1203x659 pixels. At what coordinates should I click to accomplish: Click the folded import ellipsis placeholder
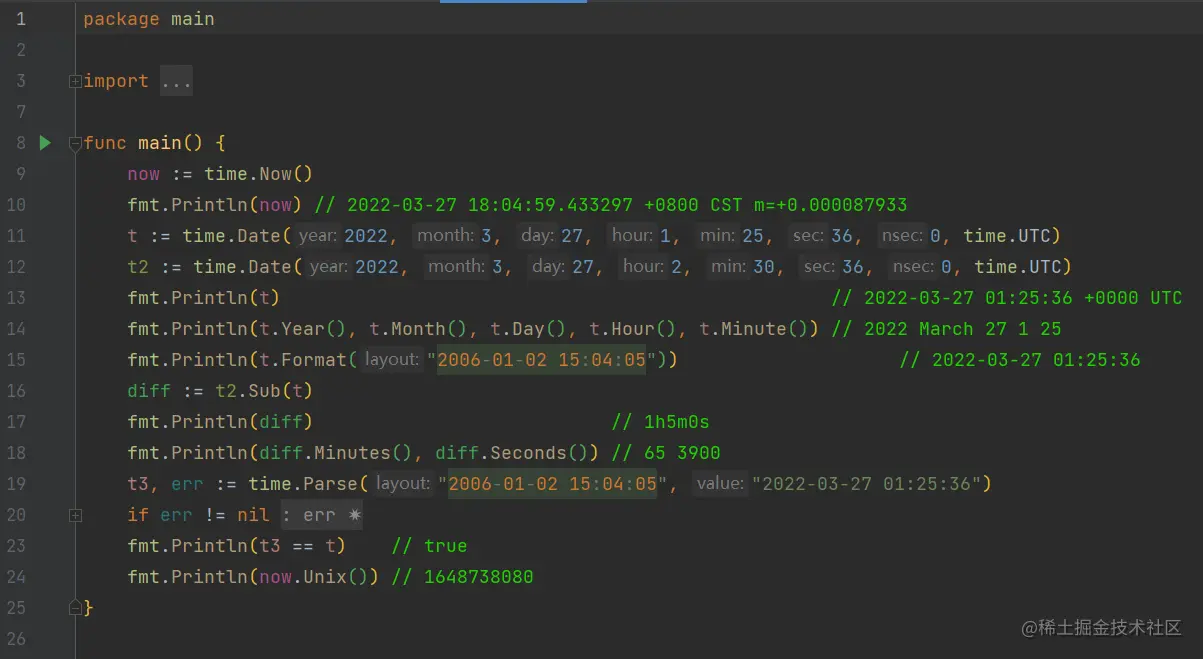click(176, 81)
